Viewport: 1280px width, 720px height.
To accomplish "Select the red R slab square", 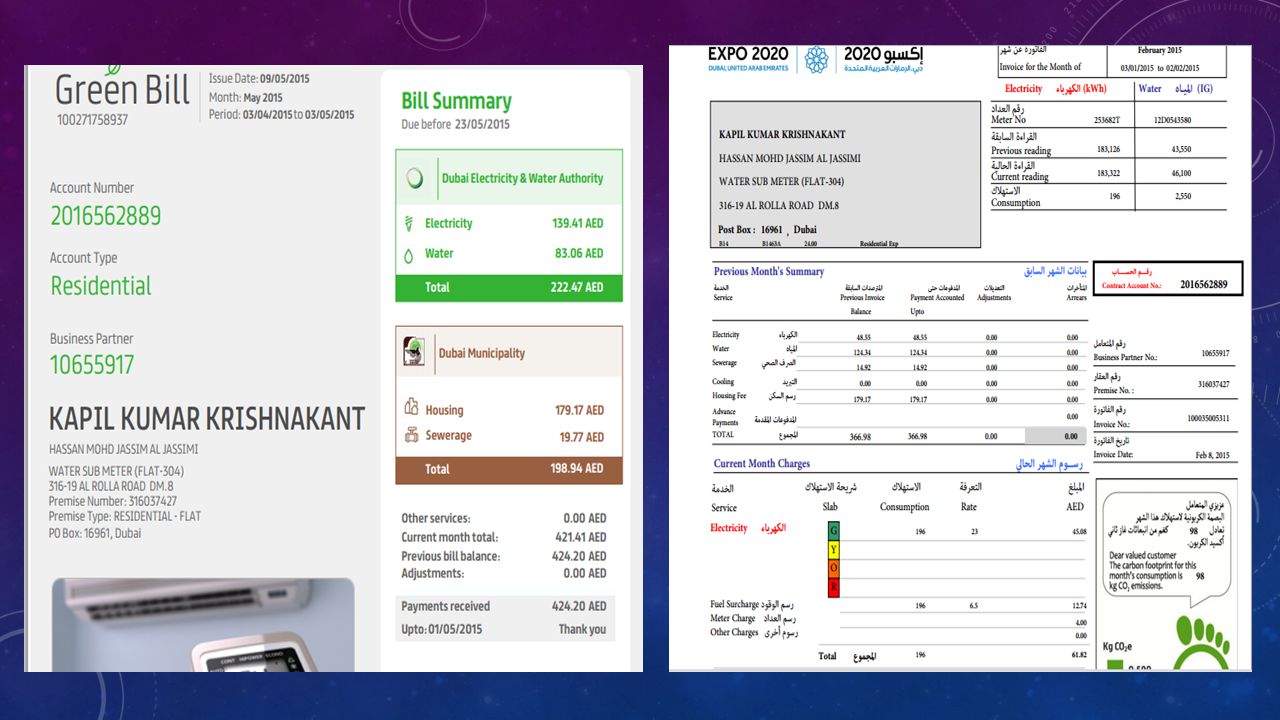I will point(834,587).
